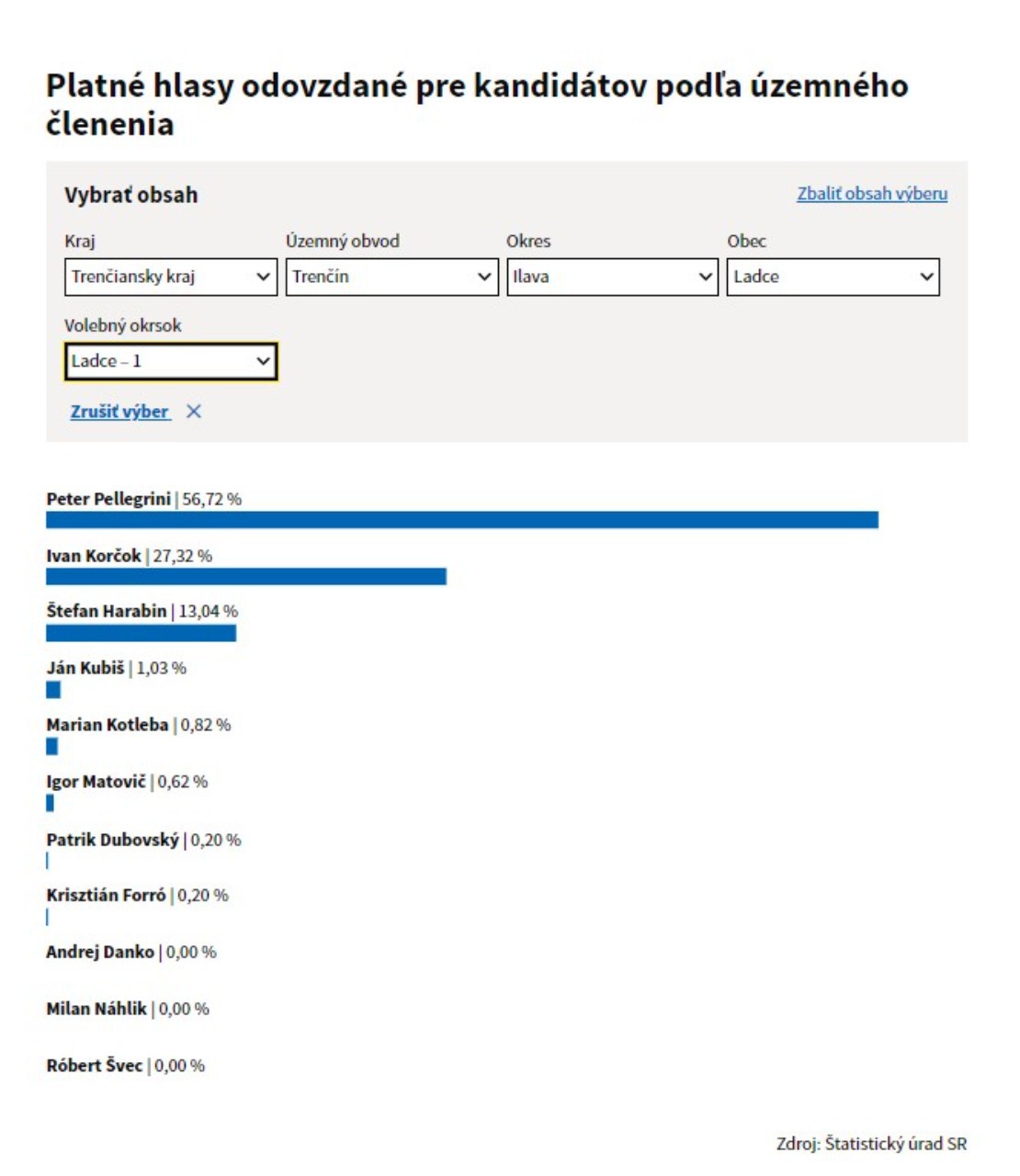Click Peter Pellegrini's blue result bar
The image size is (1020, 1176).
tap(462, 520)
